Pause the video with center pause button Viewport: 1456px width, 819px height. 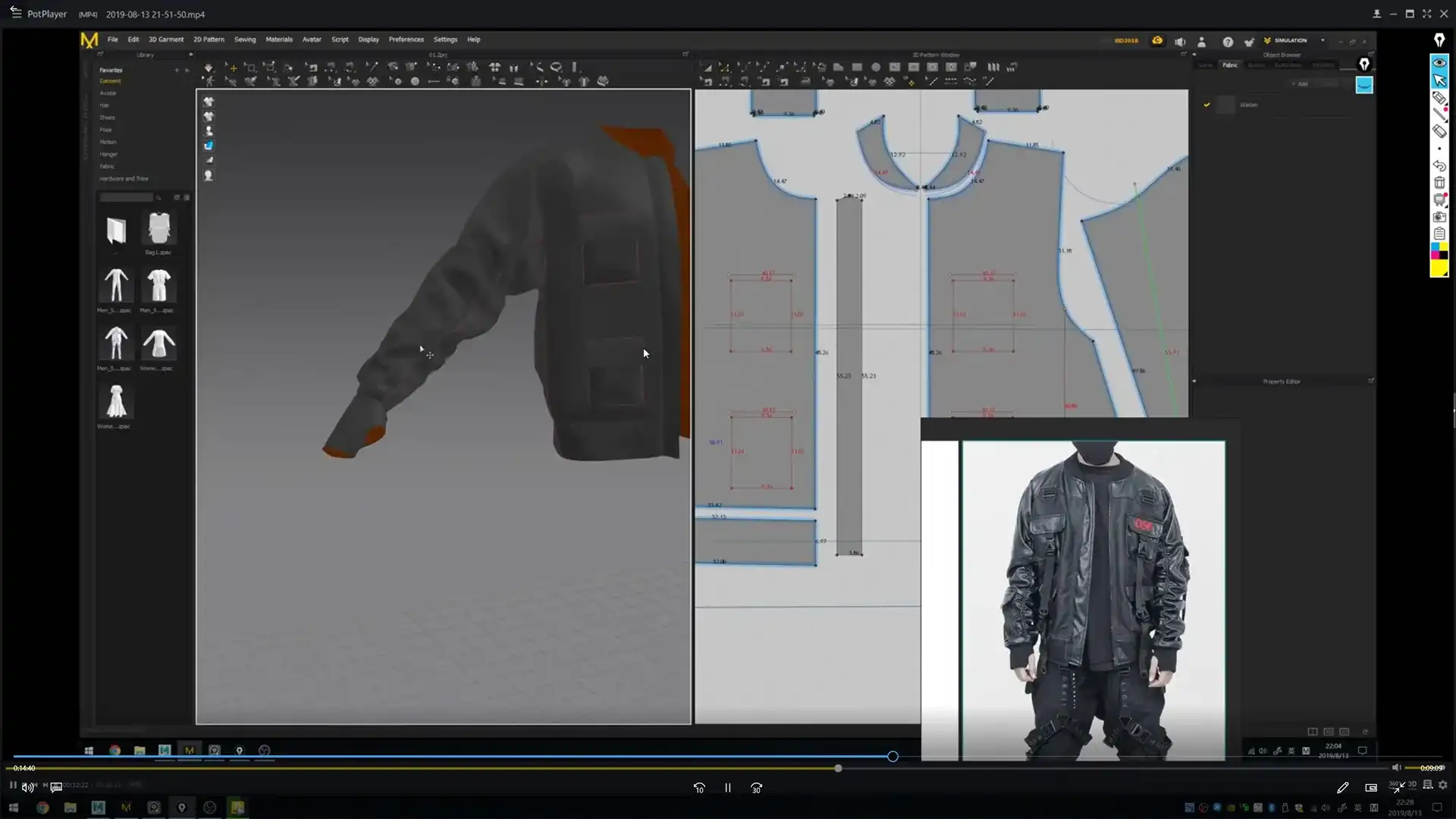(727, 788)
